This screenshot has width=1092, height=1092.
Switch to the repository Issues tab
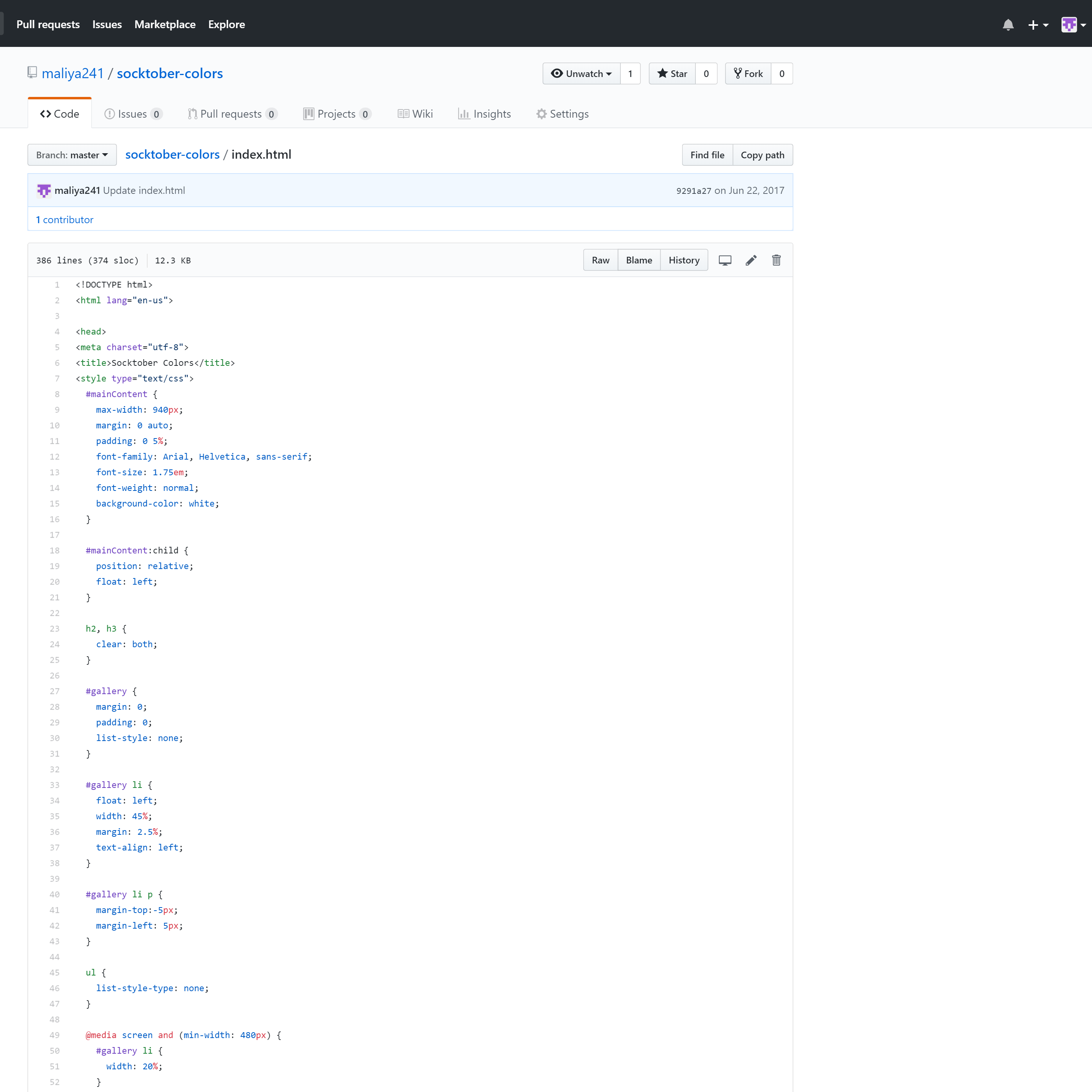133,114
